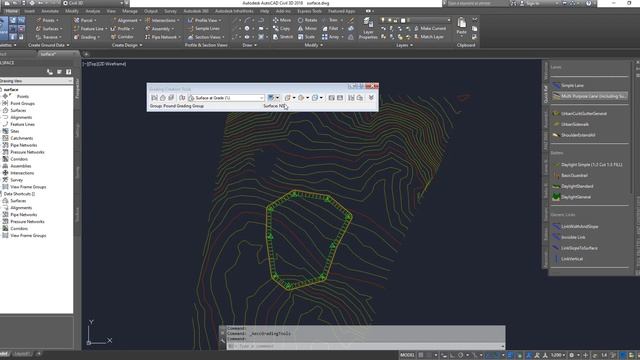This screenshot has width=640, height=360.
Task: Switch to the Analyze ribbon tab
Action: point(93,11)
